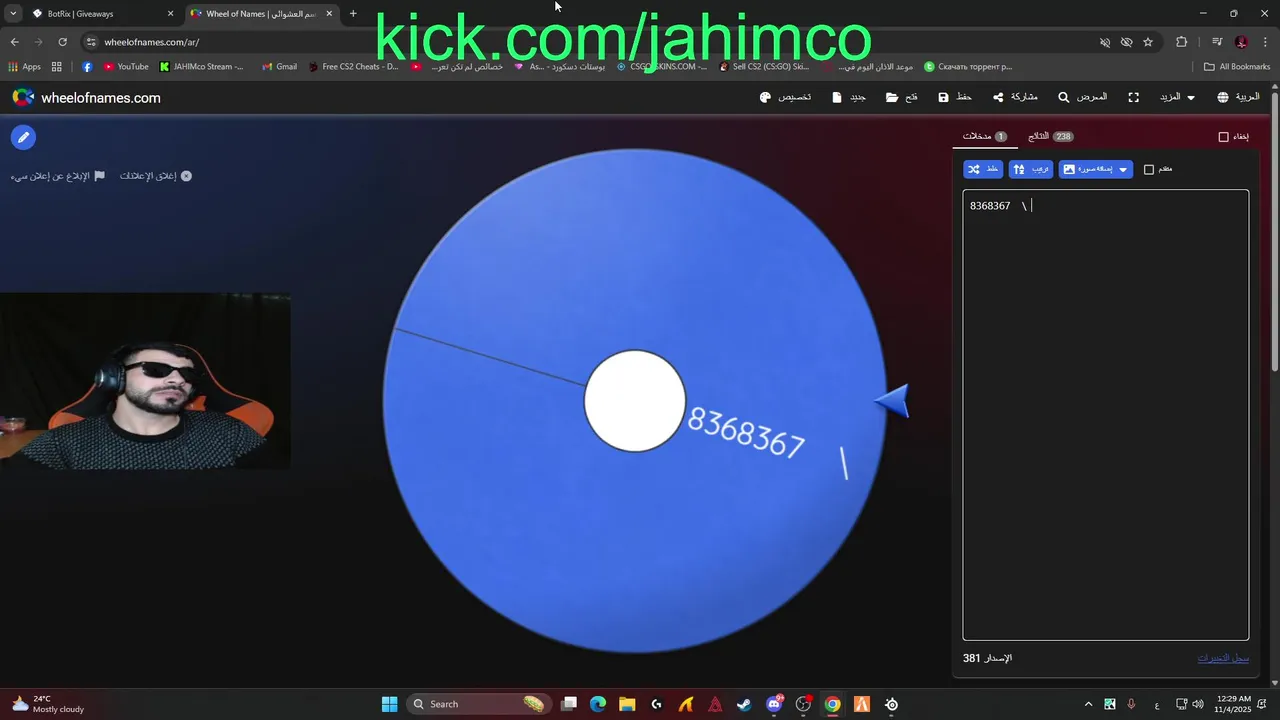Save the wheel (حفظ)

[955, 97]
